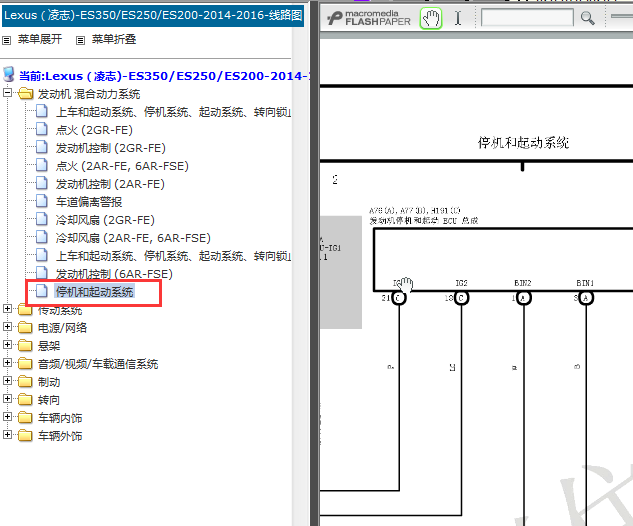
Task: Collapse the 发动机 混合动力系统 folder
Action: click(7, 92)
